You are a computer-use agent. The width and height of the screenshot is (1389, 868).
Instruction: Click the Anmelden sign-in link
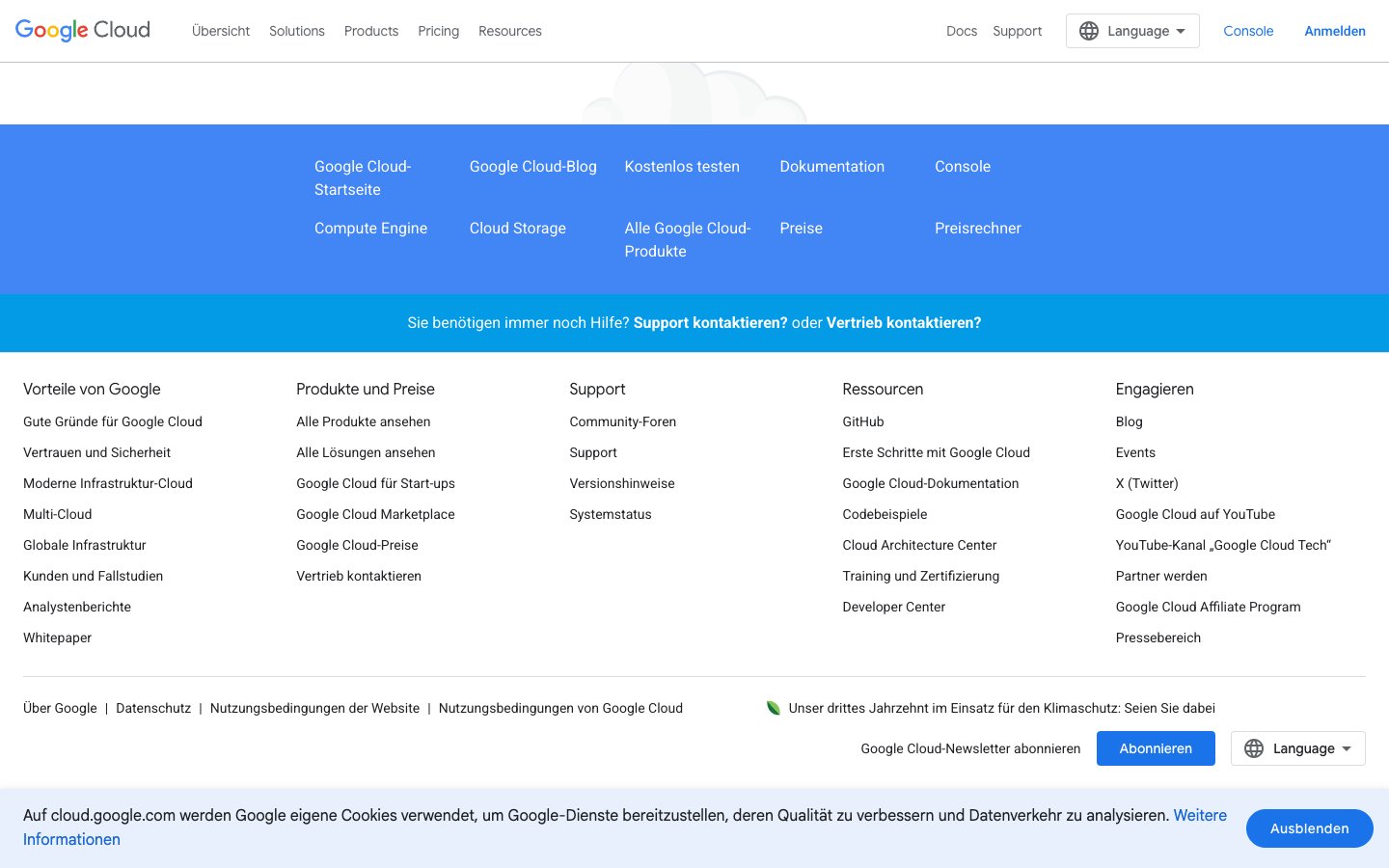pyautogui.click(x=1334, y=31)
